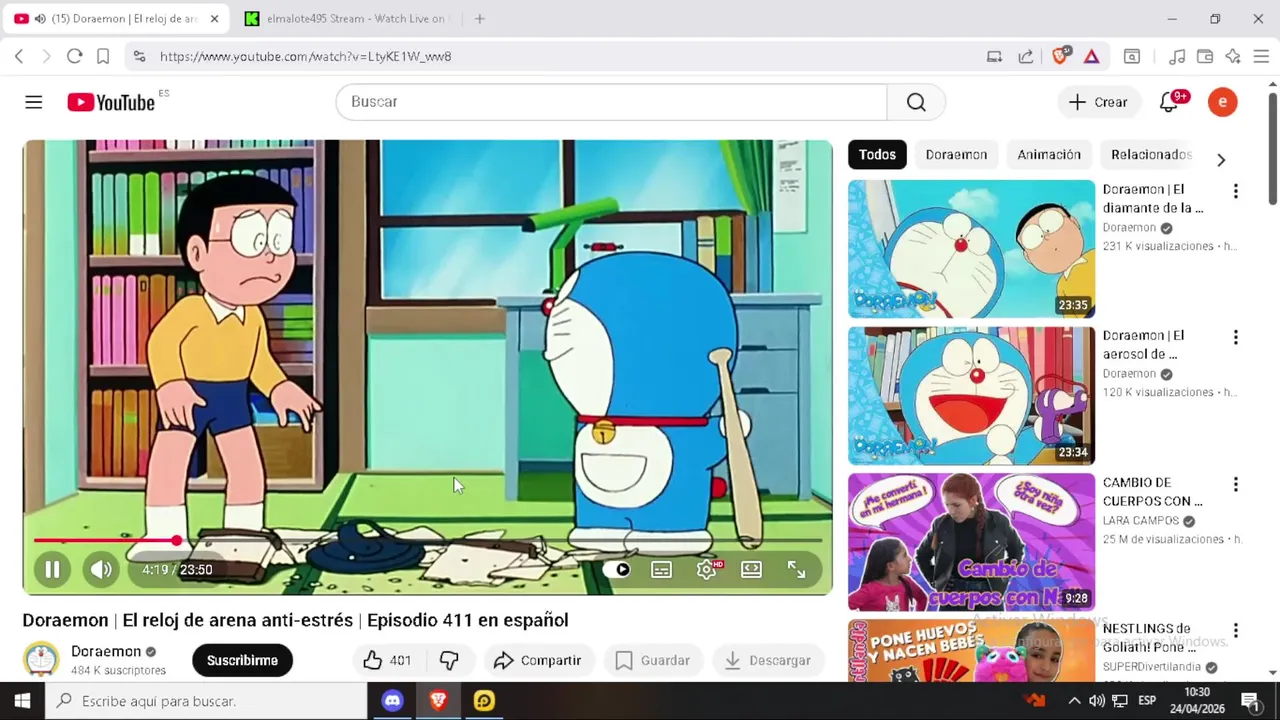This screenshot has height=720, width=1280.
Task: Close the Doraemon YouTube tab
Action: click(214, 18)
